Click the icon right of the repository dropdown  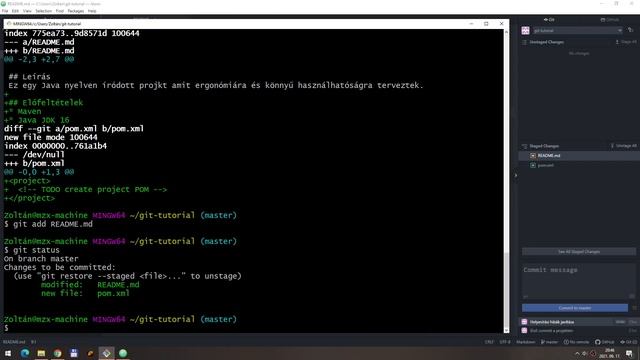tap(630, 30)
